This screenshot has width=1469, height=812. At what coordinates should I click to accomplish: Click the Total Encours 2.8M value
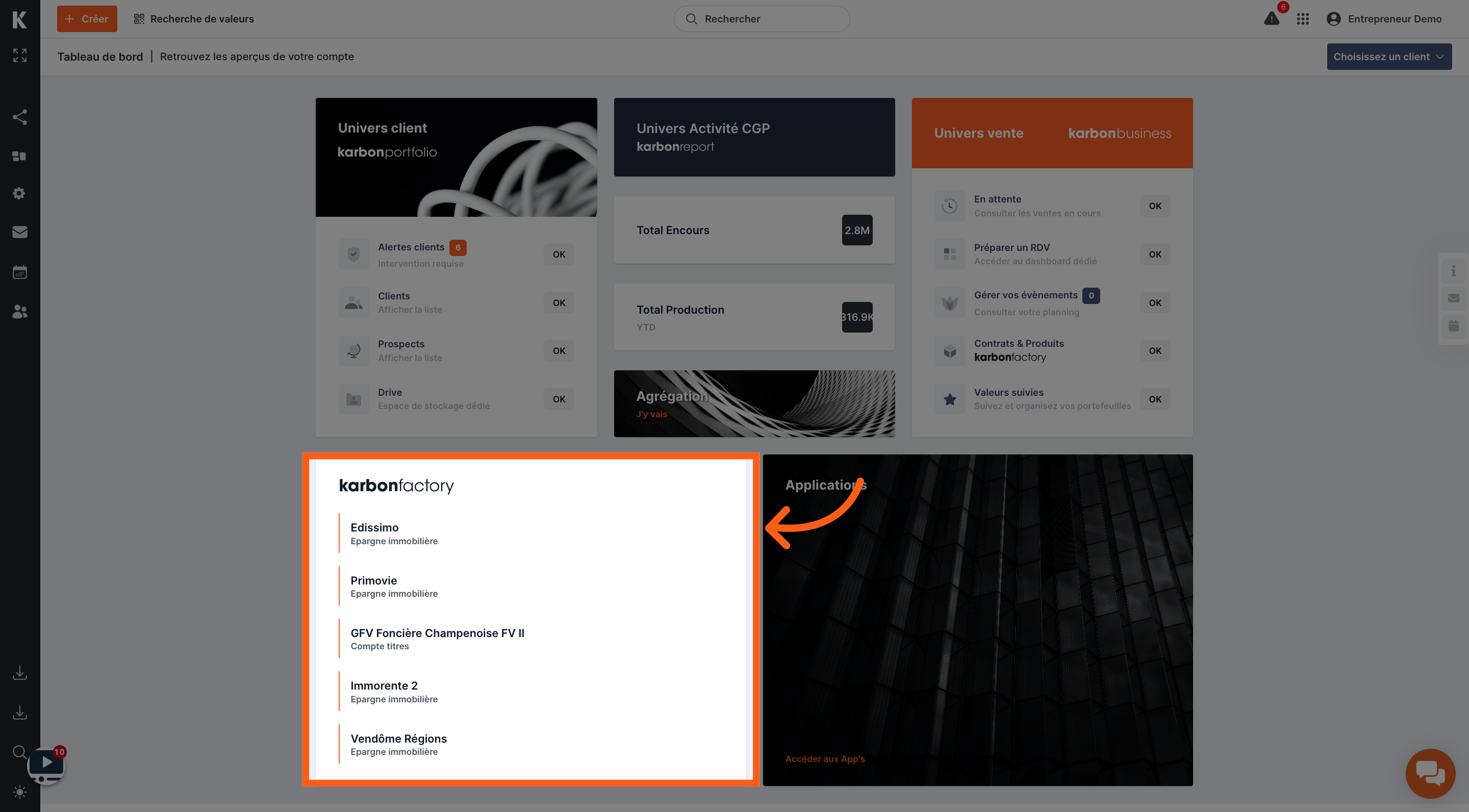point(856,230)
